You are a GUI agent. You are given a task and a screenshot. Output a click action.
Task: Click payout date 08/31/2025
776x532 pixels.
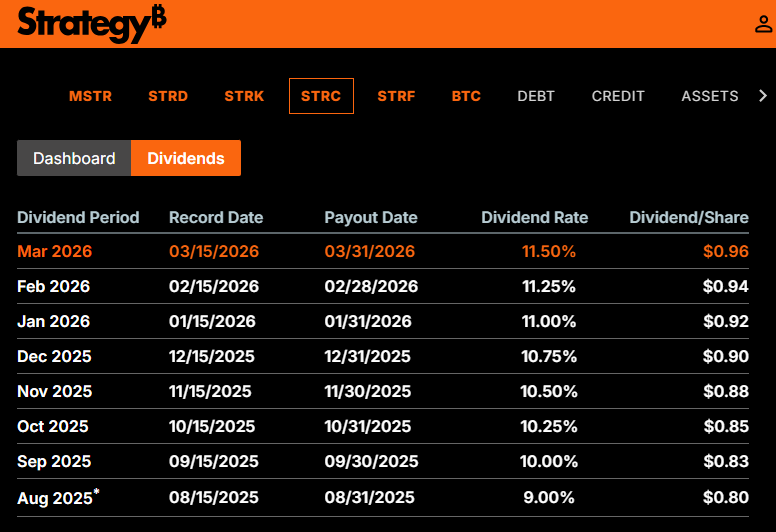370,497
